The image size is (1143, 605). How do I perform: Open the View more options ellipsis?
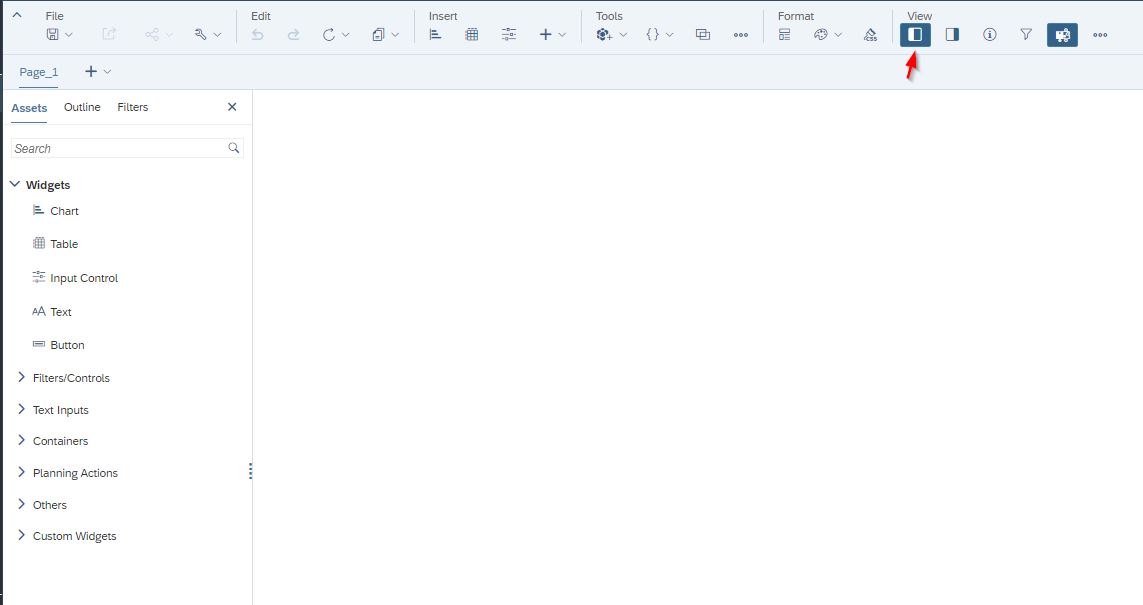[1100, 35]
